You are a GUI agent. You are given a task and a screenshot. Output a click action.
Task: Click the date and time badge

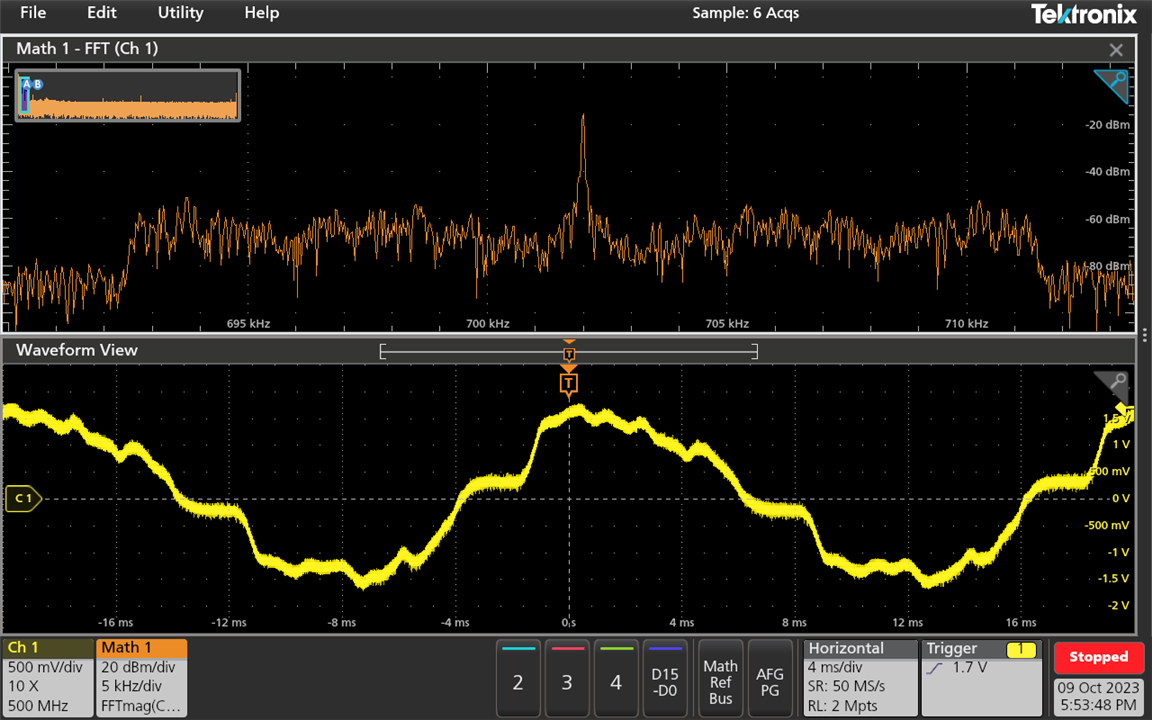(1098, 696)
